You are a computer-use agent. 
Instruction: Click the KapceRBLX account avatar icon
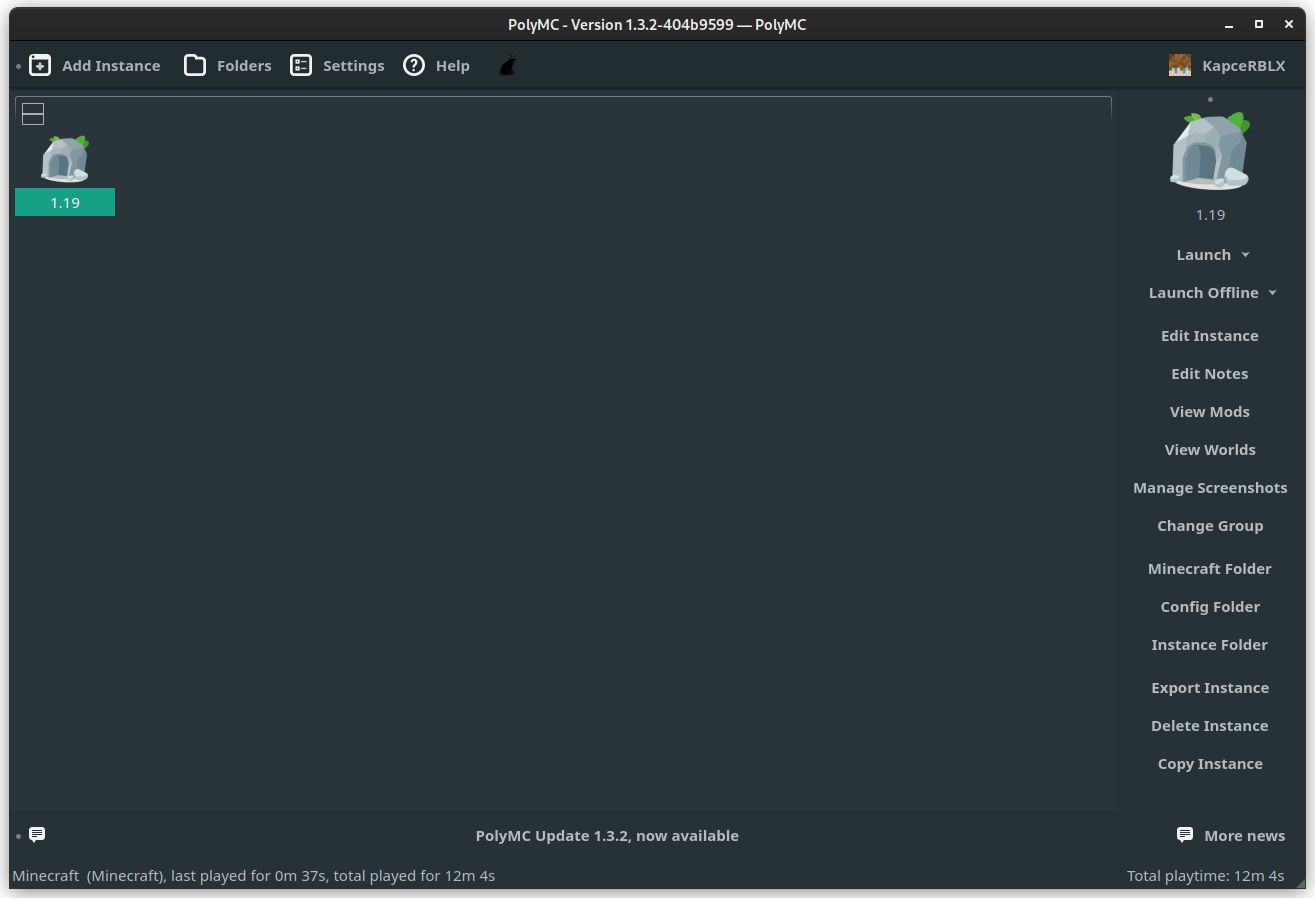[1179, 64]
